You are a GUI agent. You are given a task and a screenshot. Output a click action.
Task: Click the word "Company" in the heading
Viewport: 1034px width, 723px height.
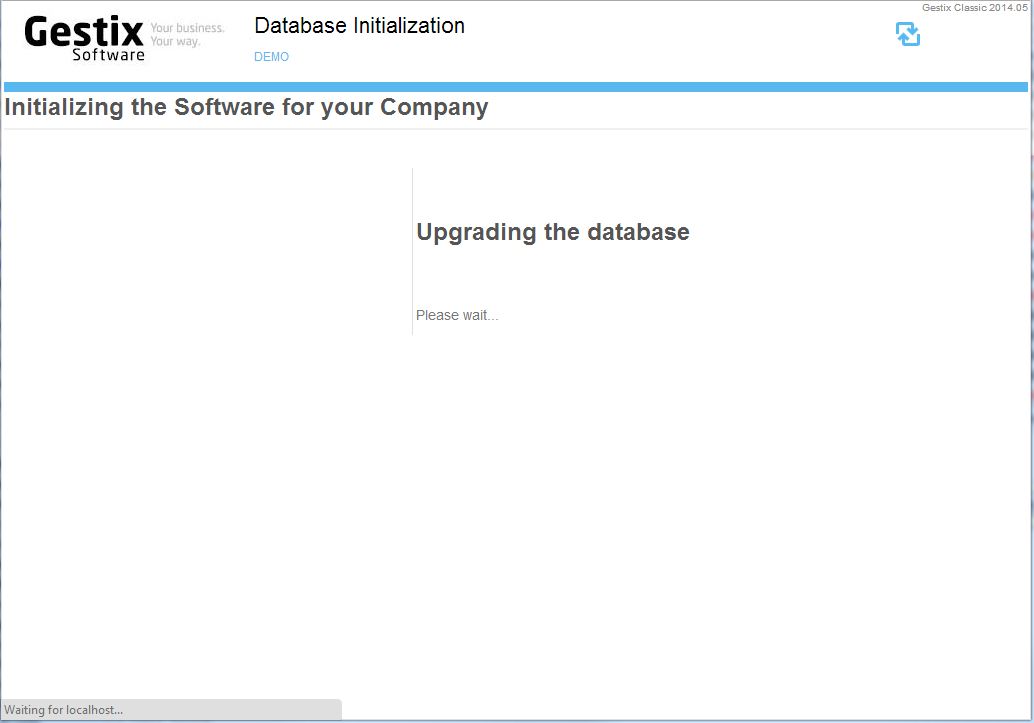click(434, 107)
